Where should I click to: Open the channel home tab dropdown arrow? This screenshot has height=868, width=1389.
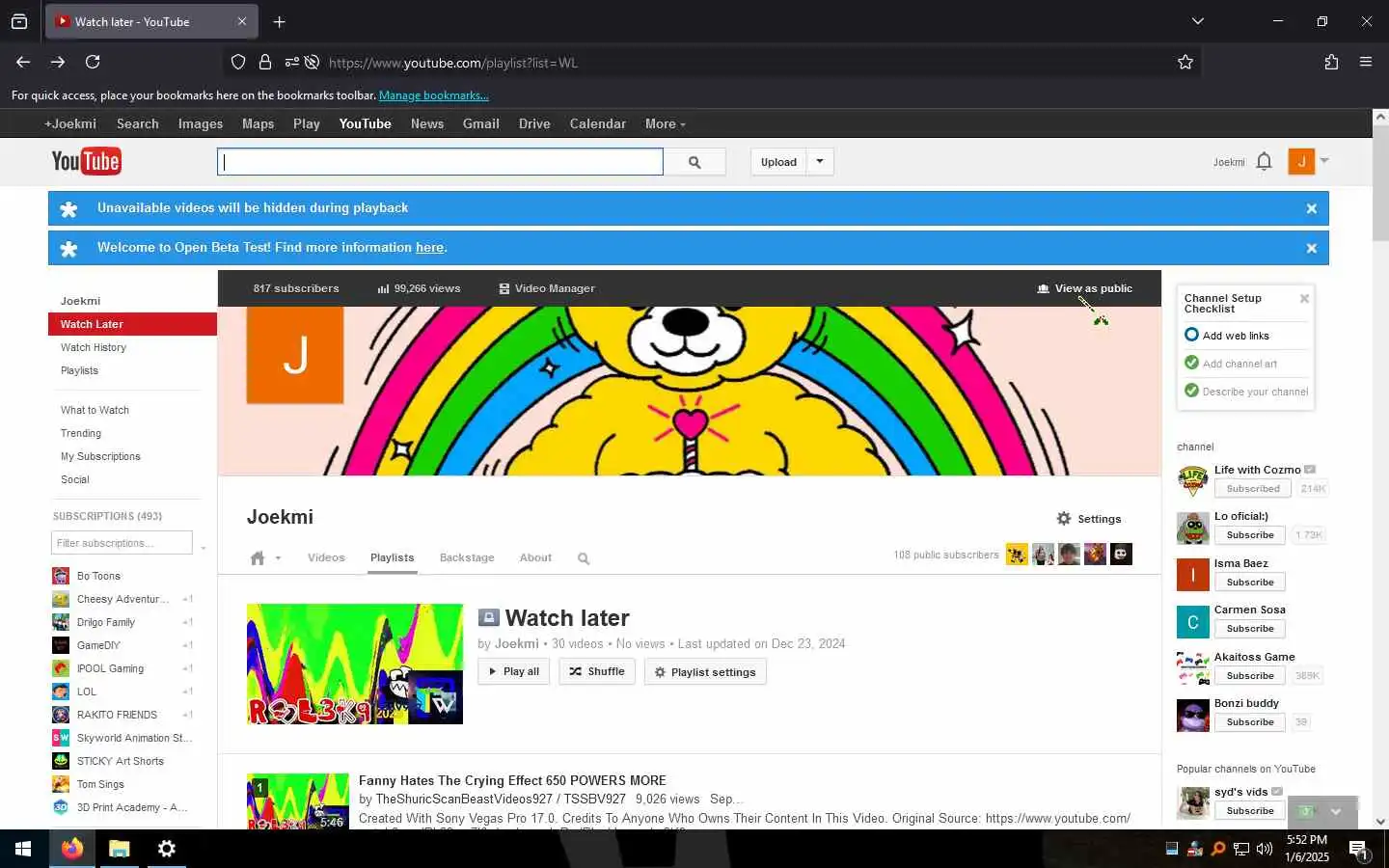(278, 558)
